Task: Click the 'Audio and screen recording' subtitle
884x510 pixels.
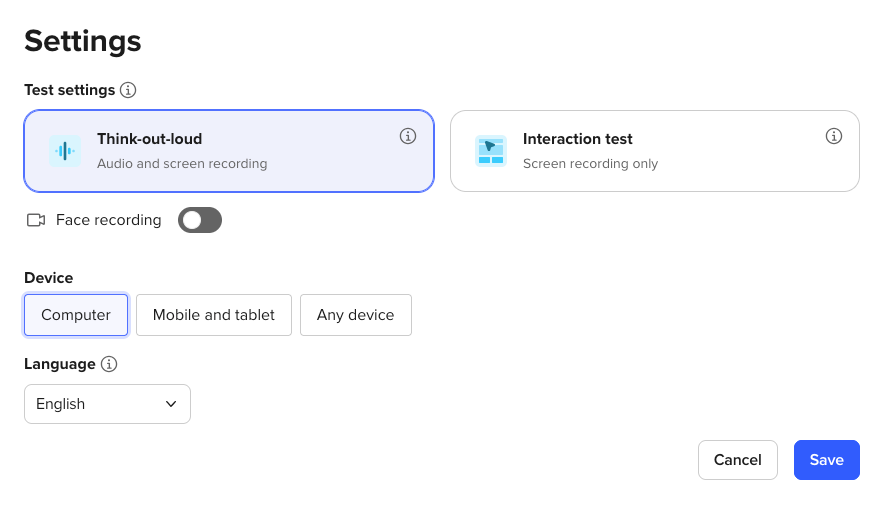Action: pyautogui.click(x=182, y=163)
